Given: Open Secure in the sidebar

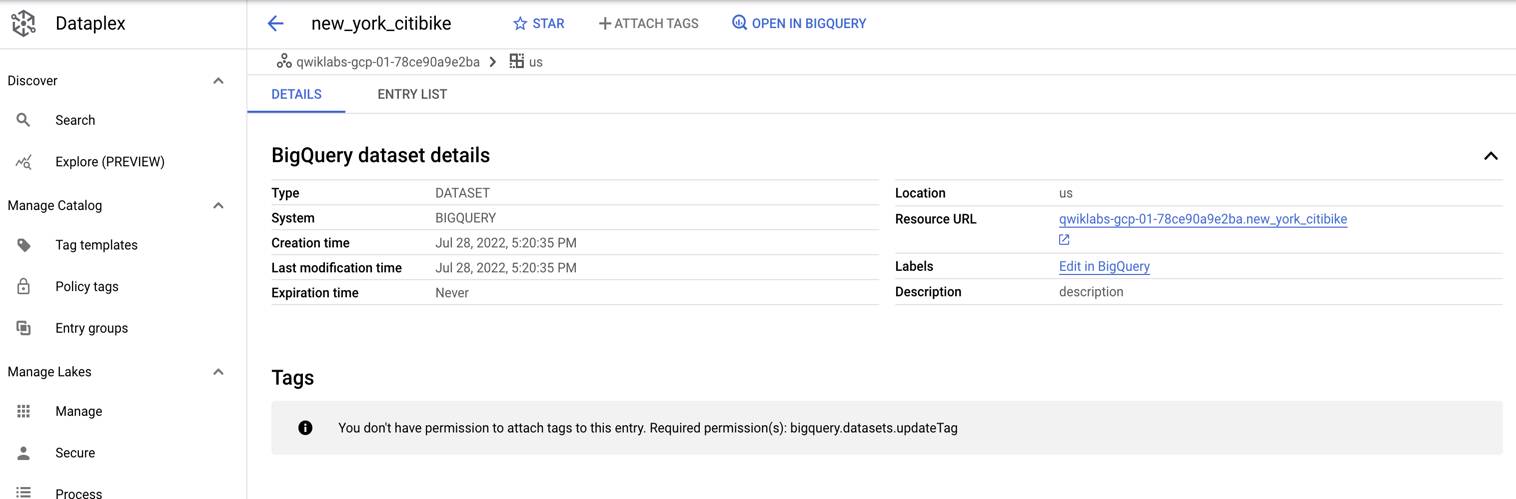Looking at the screenshot, I should point(75,453).
